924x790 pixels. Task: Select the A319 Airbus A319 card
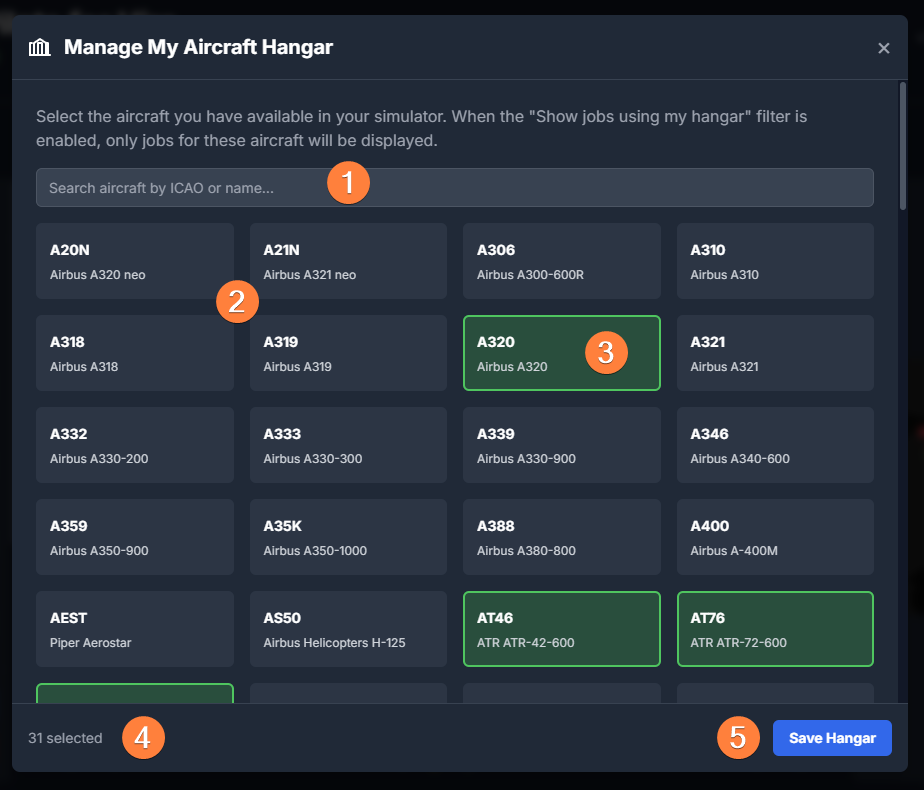click(x=348, y=353)
